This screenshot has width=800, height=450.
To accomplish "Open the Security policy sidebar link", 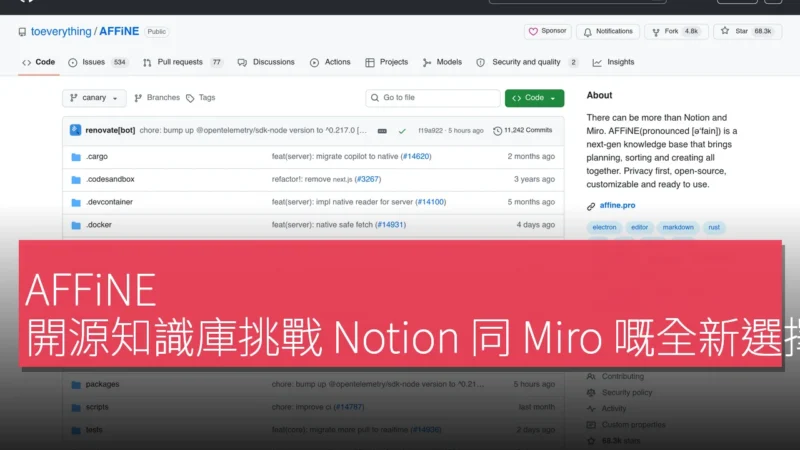I will 627,392.
